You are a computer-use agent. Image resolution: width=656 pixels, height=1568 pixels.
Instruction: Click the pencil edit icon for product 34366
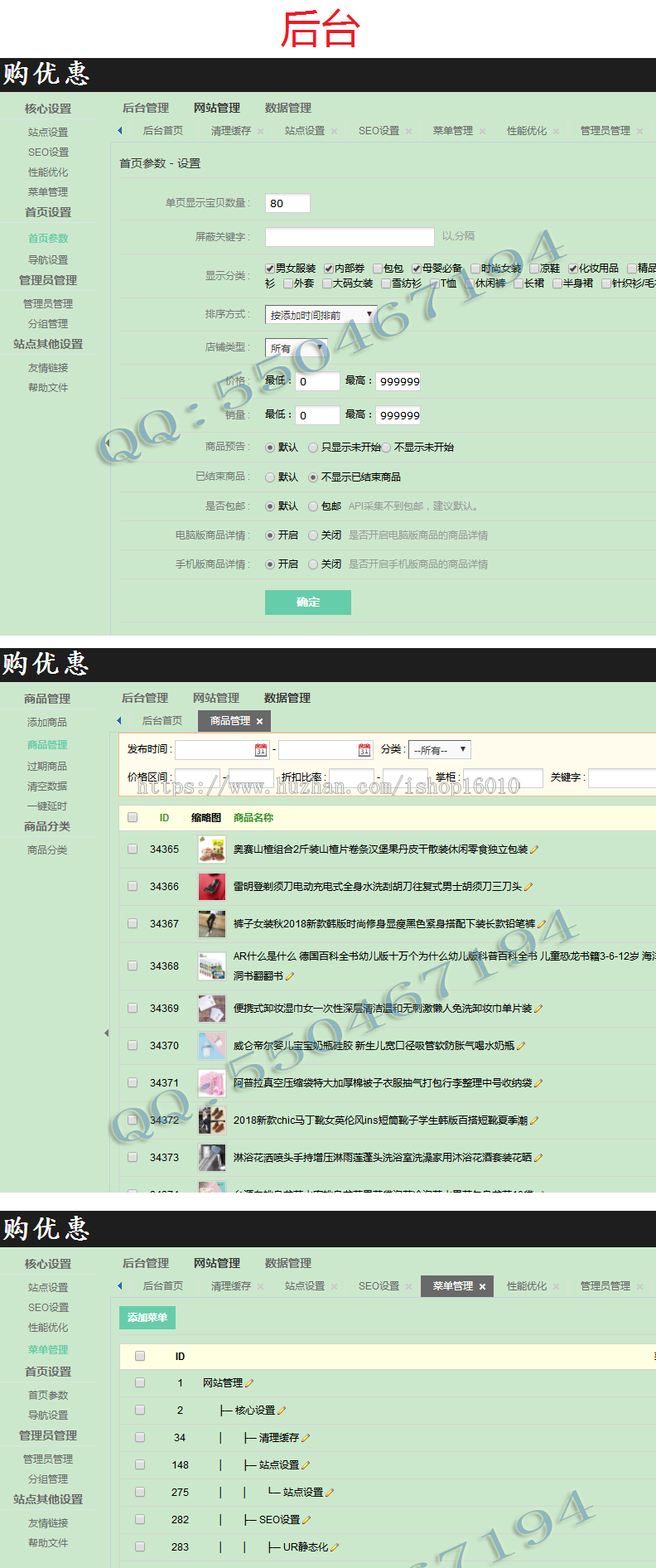(528, 887)
